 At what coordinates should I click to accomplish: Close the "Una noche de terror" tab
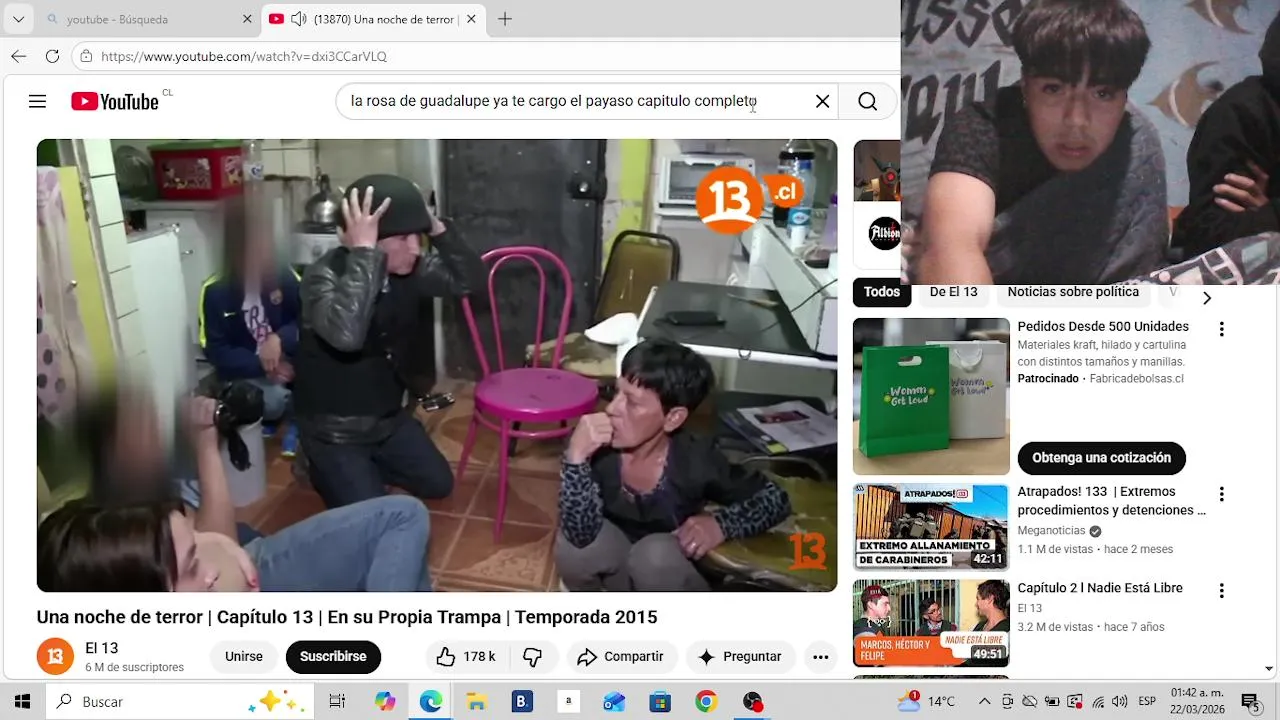pyautogui.click(x=472, y=19)
